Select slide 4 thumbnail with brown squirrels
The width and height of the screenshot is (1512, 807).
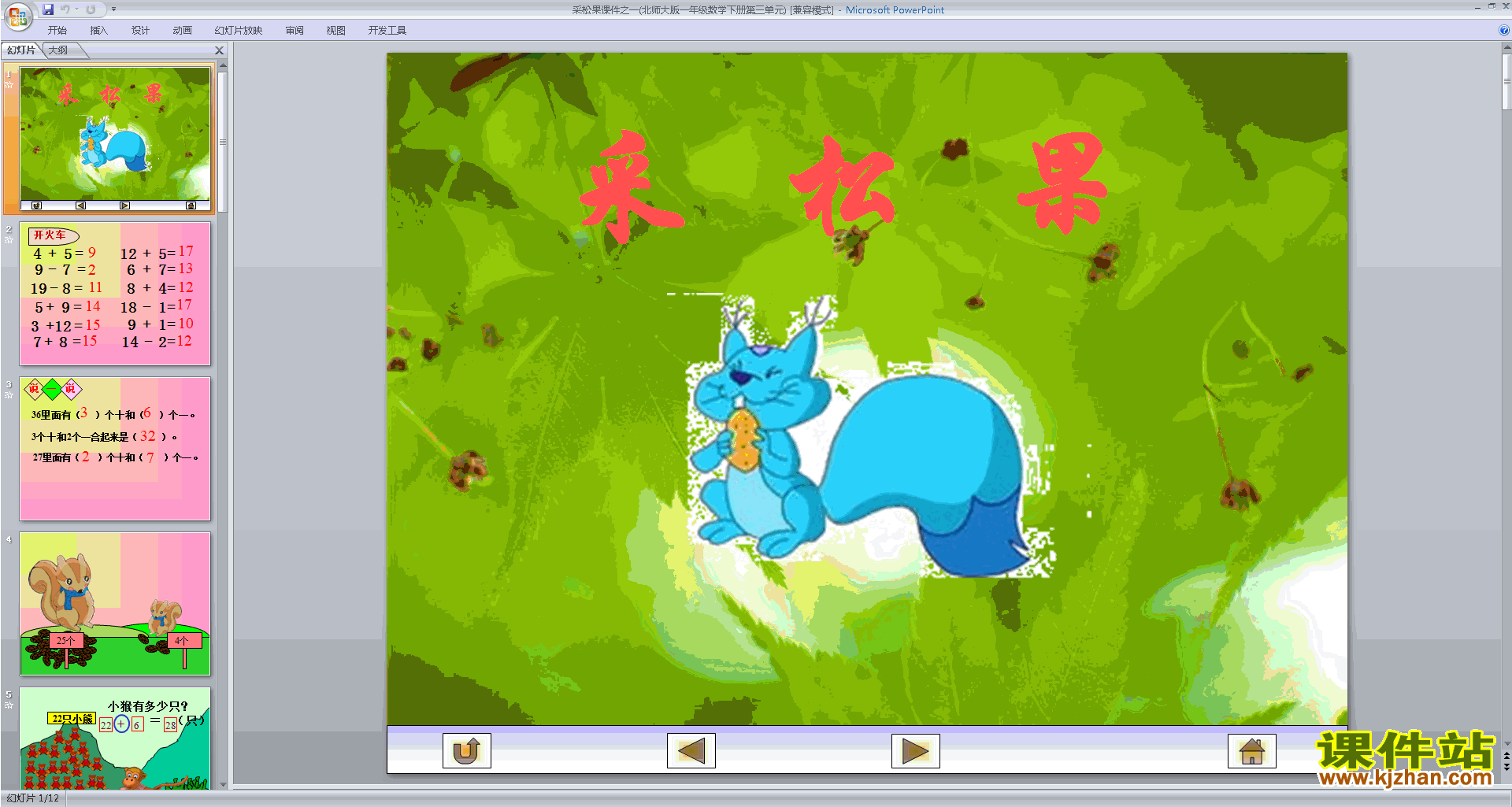[x=115, y=604]
